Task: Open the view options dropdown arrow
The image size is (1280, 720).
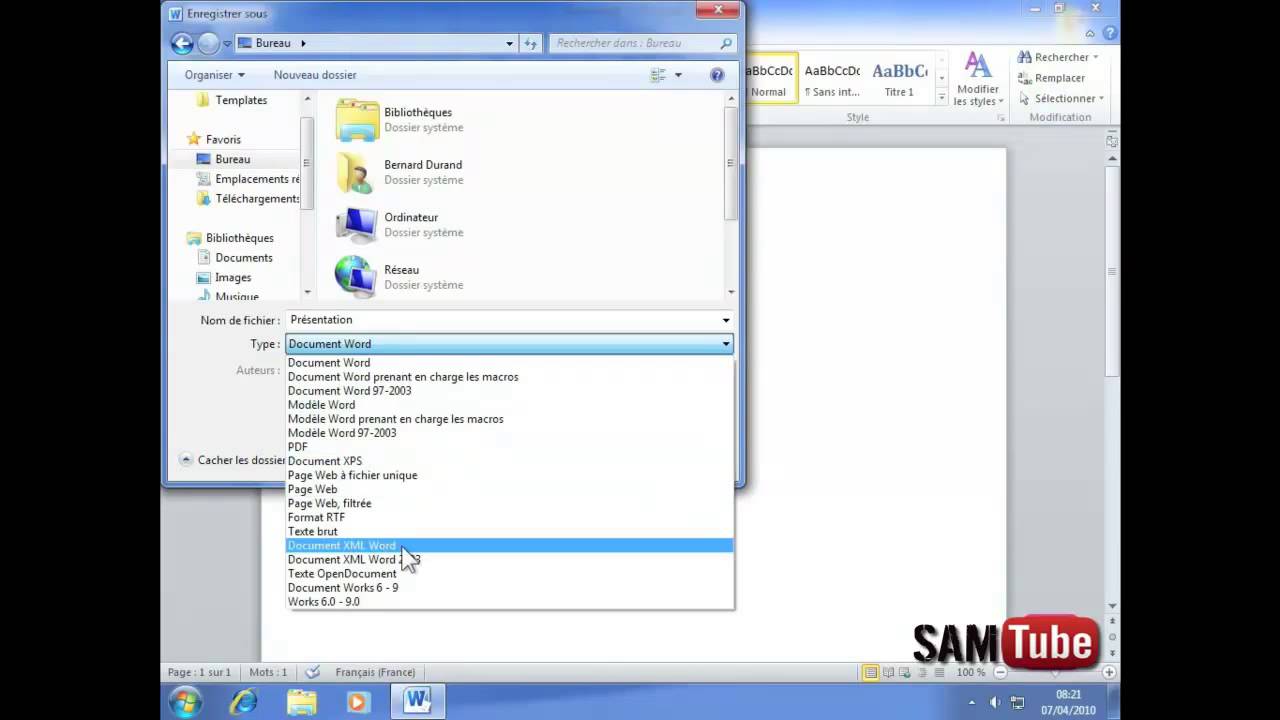Action: point(678,75)
